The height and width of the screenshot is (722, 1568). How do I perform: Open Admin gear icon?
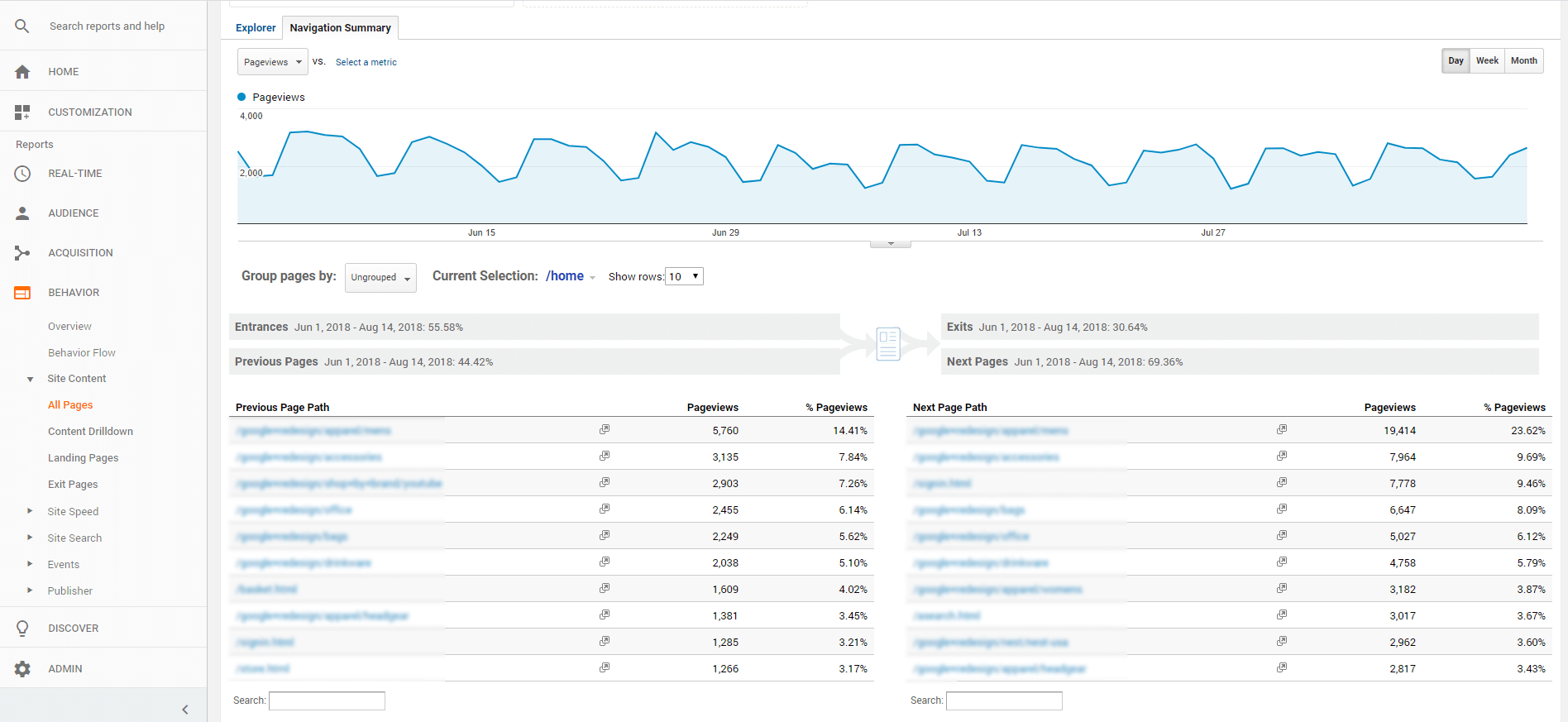pos(22,669)
